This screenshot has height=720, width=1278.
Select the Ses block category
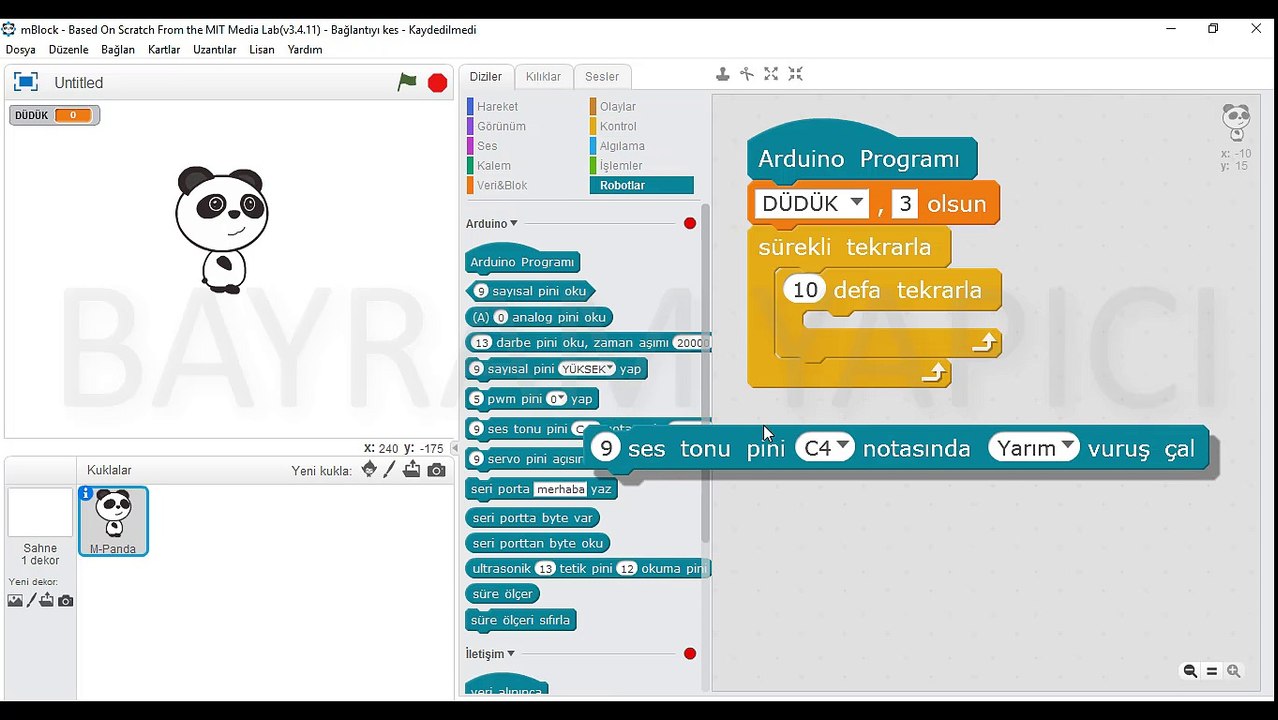[x=487, y=146]
